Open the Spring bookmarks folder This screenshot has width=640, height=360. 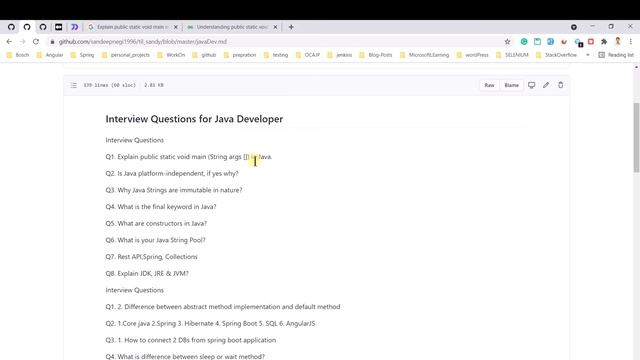click(x=82, y=55)
